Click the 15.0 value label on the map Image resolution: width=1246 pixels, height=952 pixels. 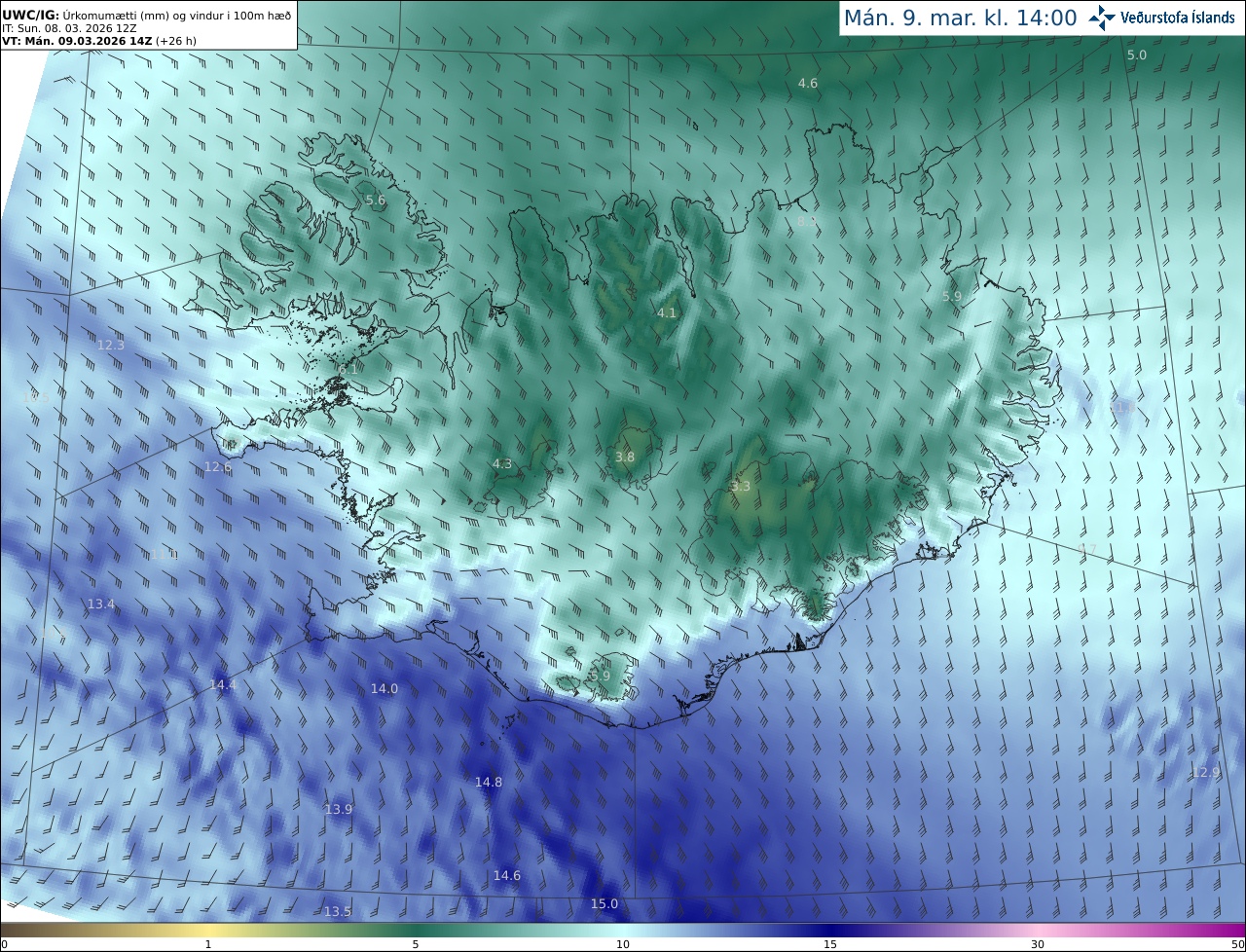(605, 904)
